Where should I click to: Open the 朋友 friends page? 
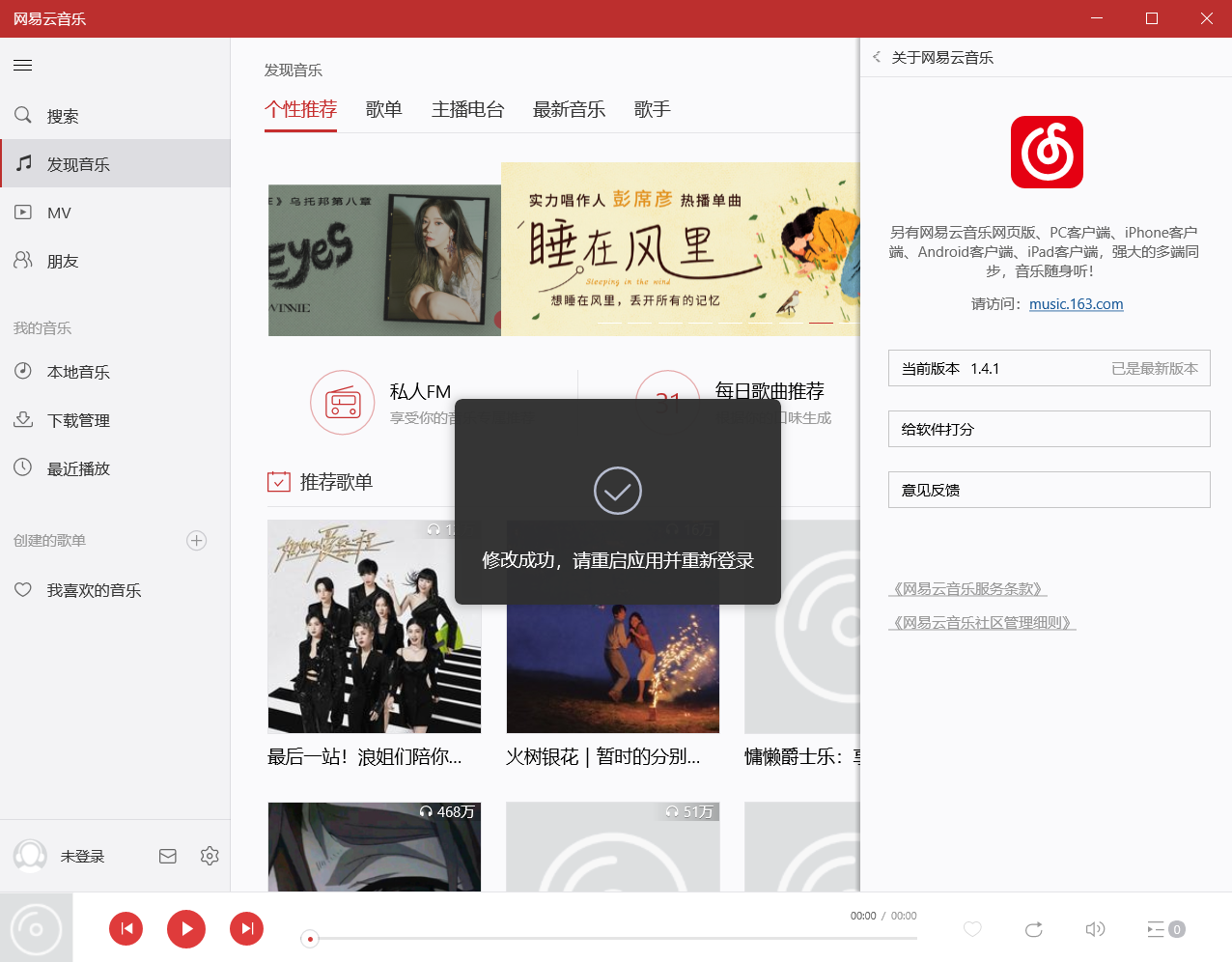coord(115,261)
